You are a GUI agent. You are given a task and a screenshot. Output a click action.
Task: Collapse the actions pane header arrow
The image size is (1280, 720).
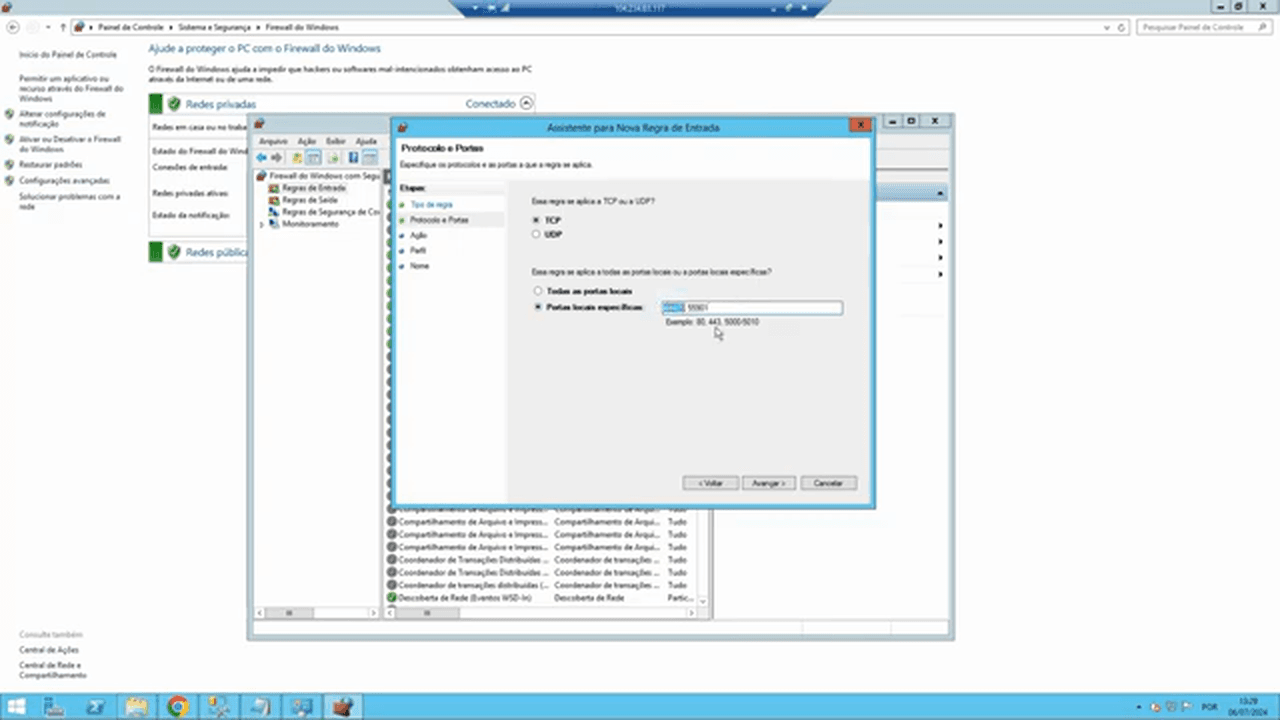[x=940, y=192]
